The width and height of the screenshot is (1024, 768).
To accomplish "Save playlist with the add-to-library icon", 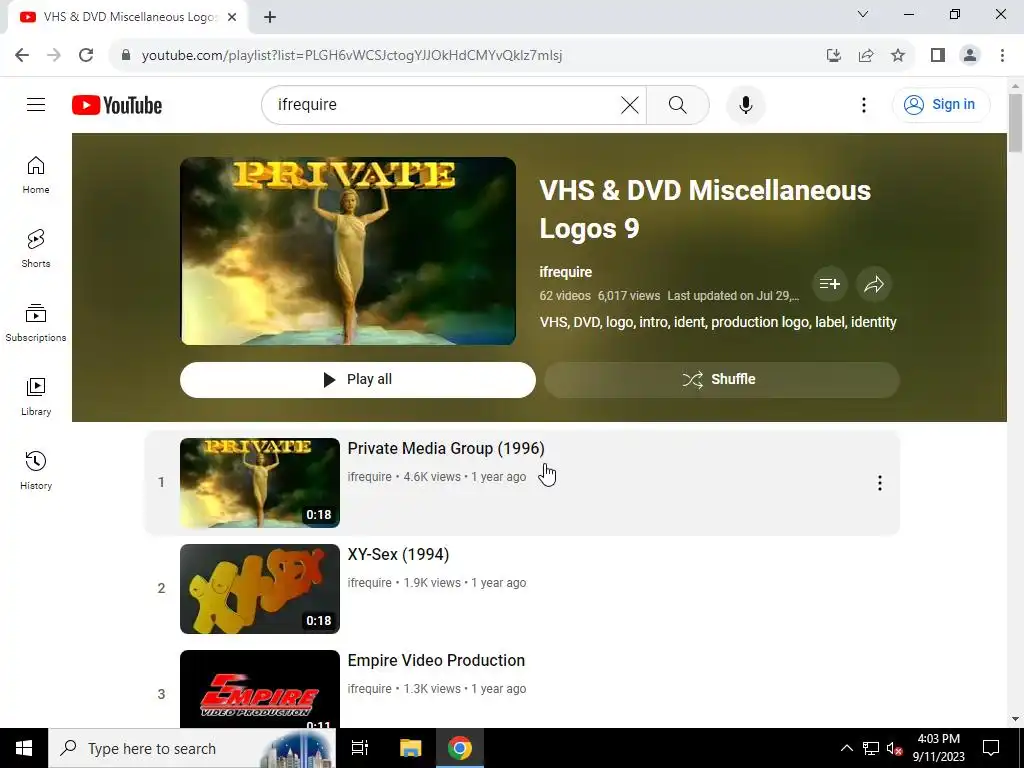I will pos(829,284).
